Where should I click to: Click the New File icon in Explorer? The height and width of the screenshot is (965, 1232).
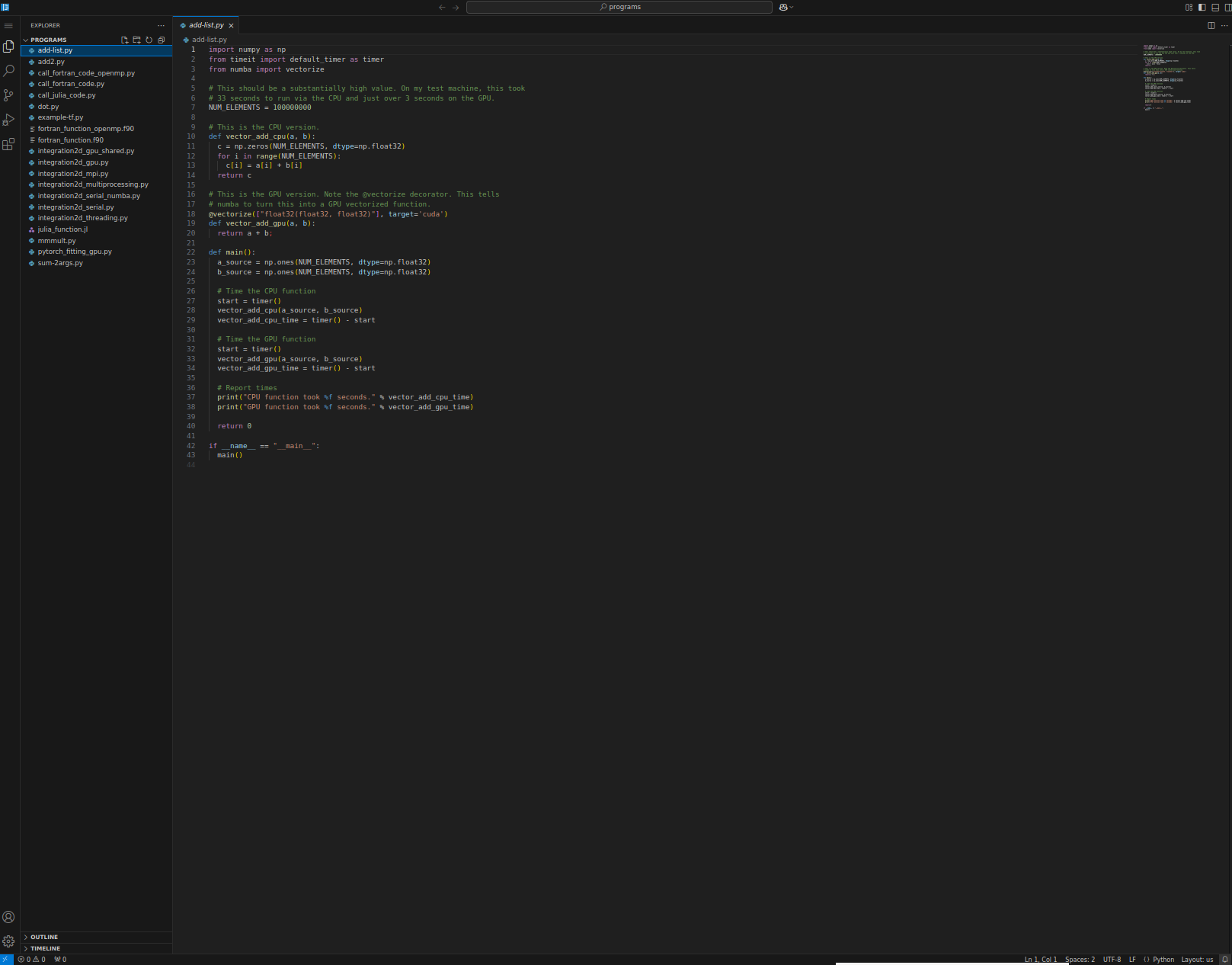coord(125,40)
